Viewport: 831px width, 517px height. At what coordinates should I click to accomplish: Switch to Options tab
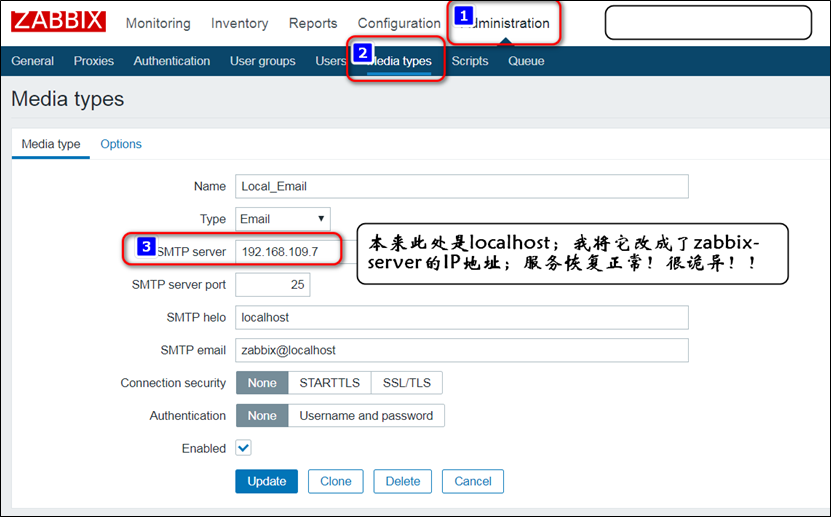(x=121, y=144)
